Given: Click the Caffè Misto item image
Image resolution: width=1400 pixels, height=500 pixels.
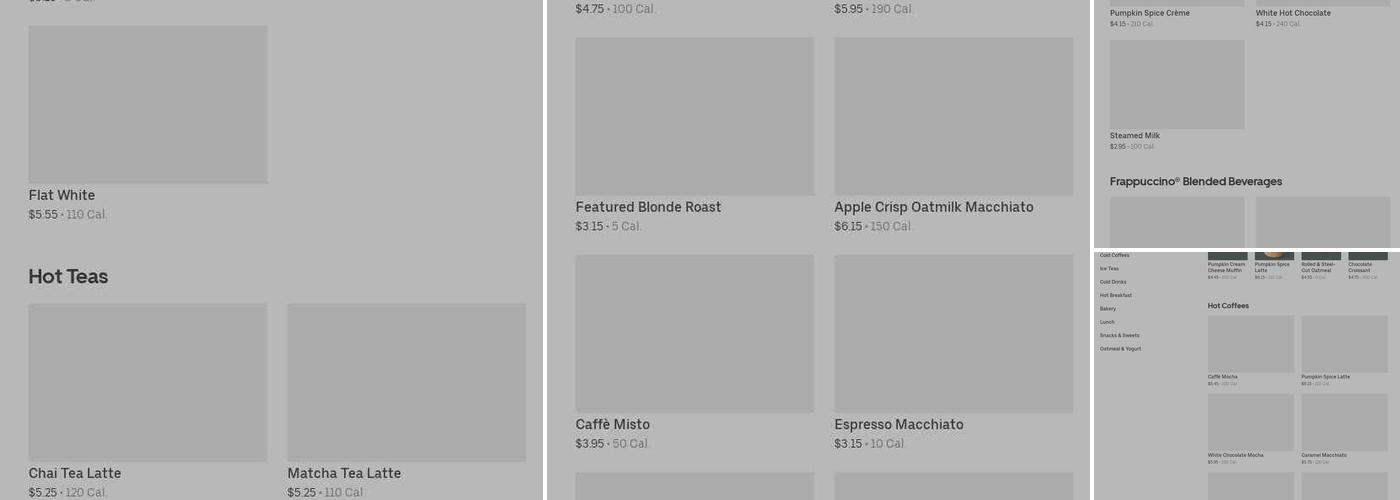Looking at the screenshot, I should 694,333.
